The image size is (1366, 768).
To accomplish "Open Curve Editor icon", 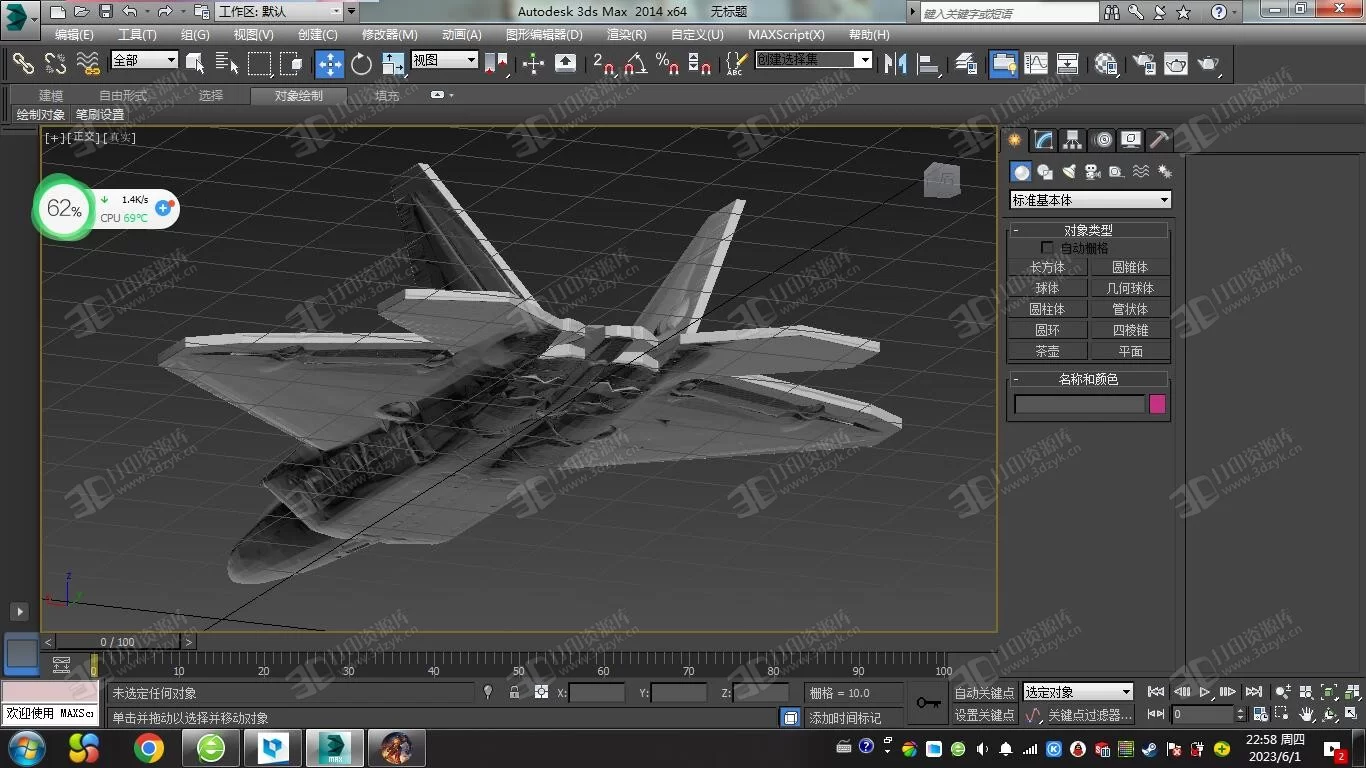I will coord(1036,63).
